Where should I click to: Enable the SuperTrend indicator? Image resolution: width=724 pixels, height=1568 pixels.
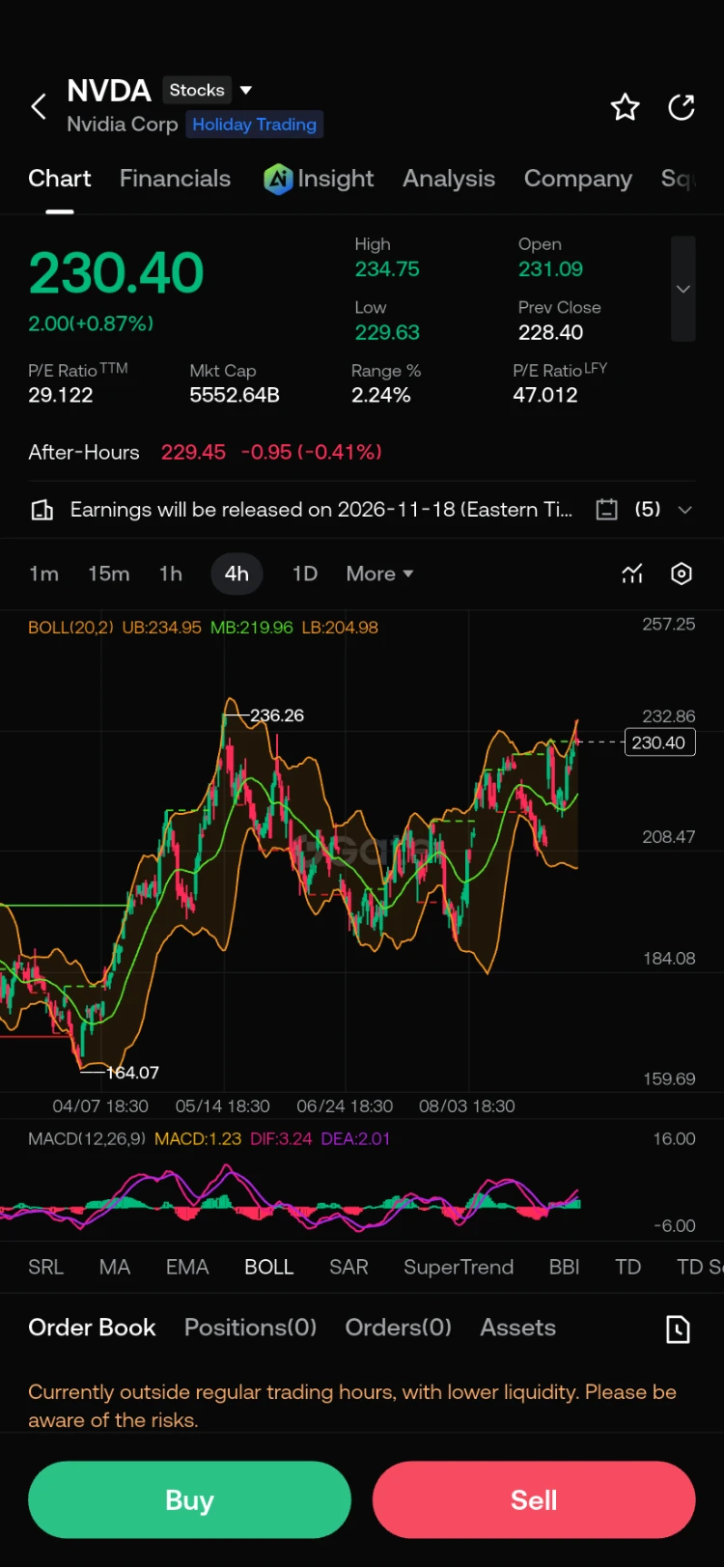[459, 1267]
